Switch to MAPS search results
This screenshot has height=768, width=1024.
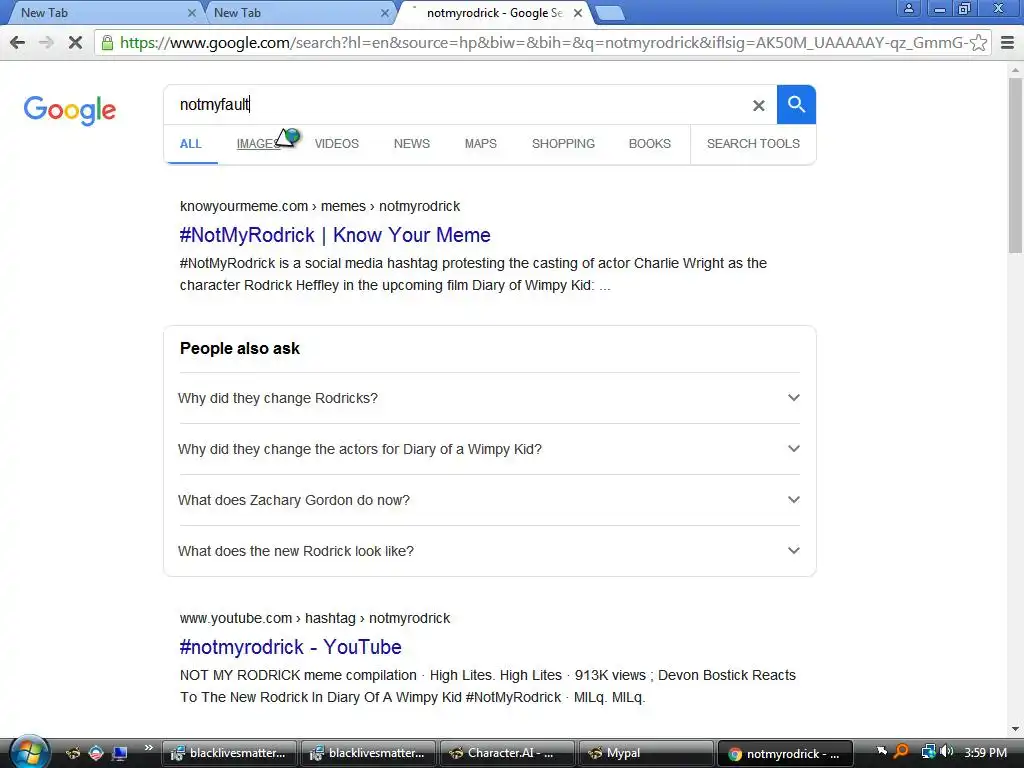click(x=481, y=144)
